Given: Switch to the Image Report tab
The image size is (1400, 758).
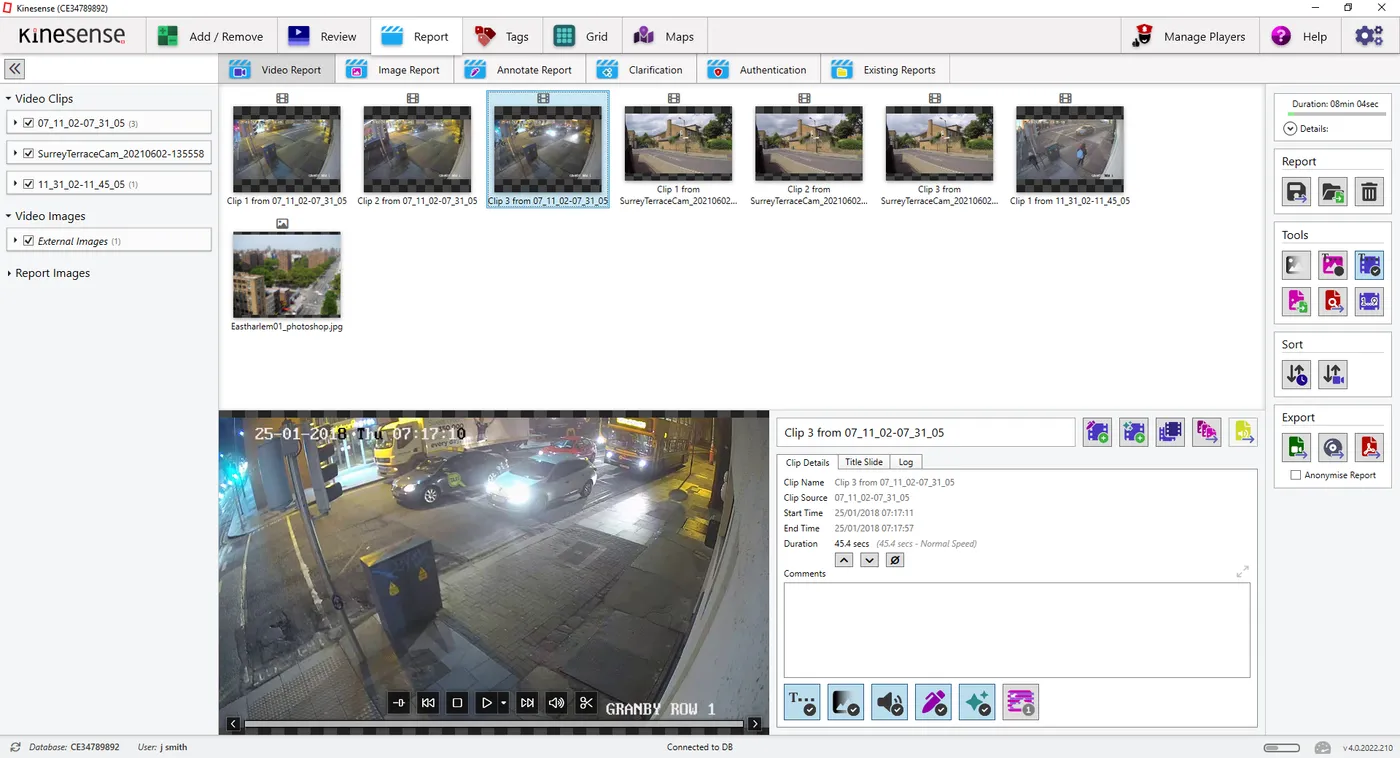Looking at the screenshot, I should tap(394, 70).
